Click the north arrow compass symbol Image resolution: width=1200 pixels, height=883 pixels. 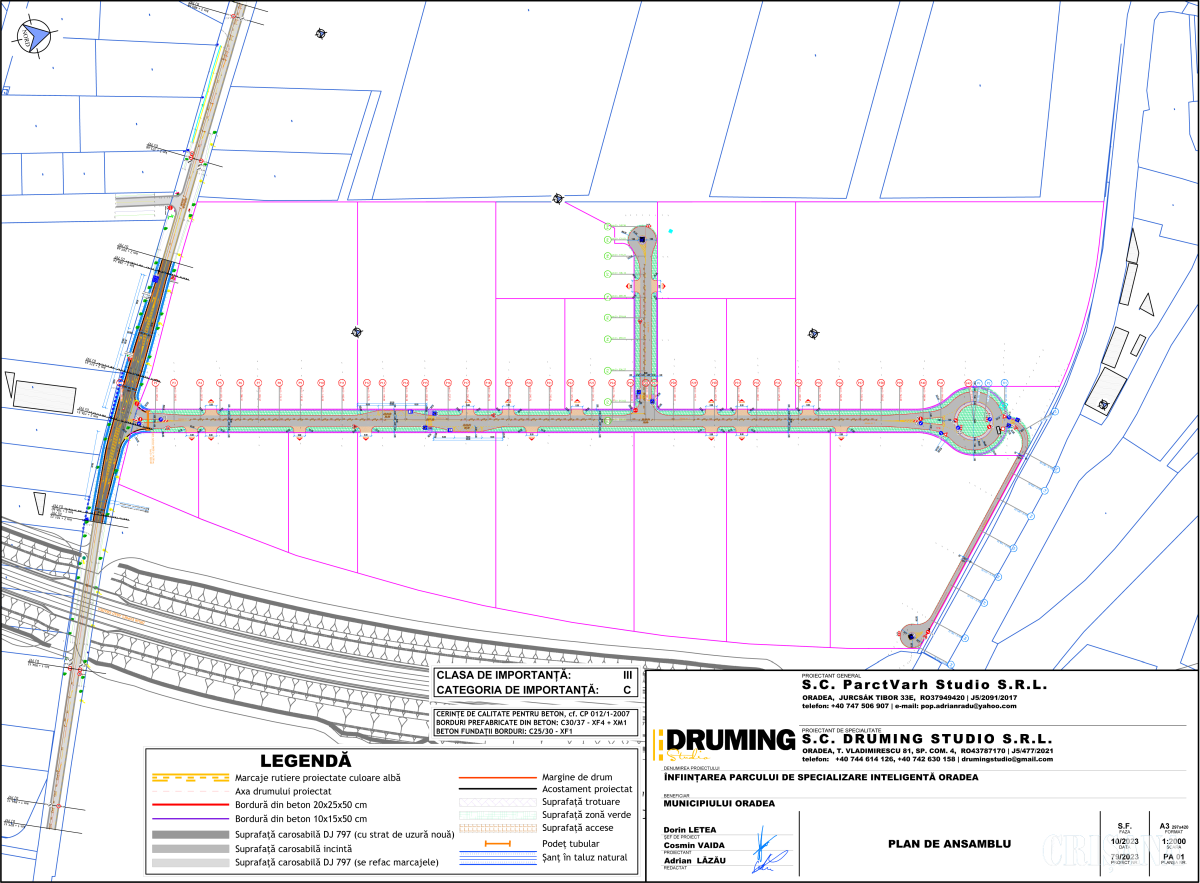[36, 38]
